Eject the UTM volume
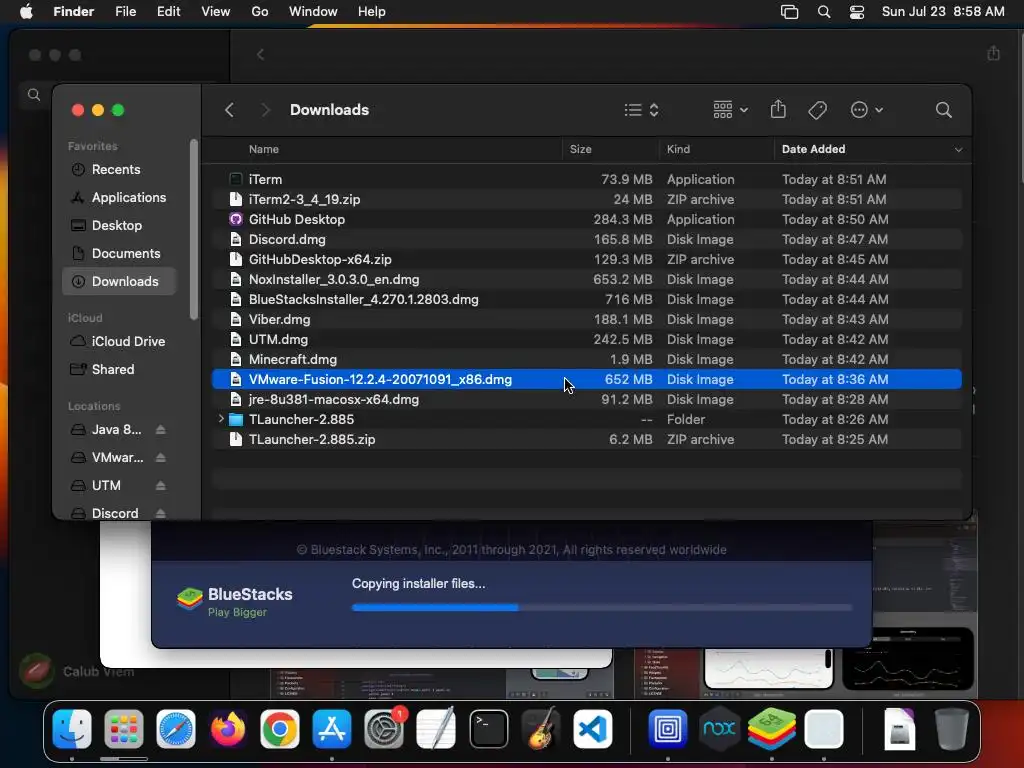1024x768 pixels. 161,486
